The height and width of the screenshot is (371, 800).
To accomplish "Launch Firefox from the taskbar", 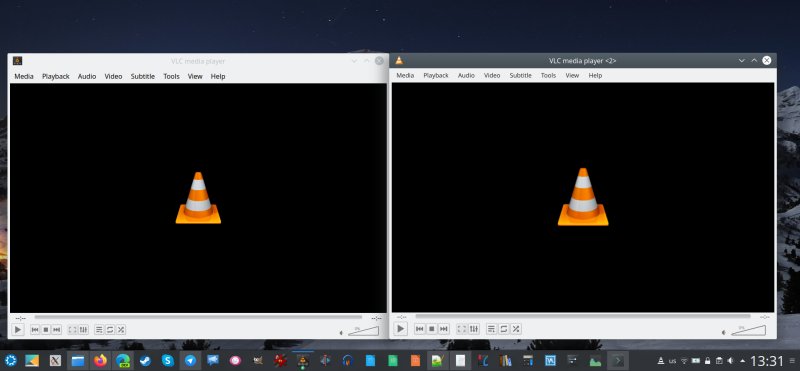I will [101, 361].
